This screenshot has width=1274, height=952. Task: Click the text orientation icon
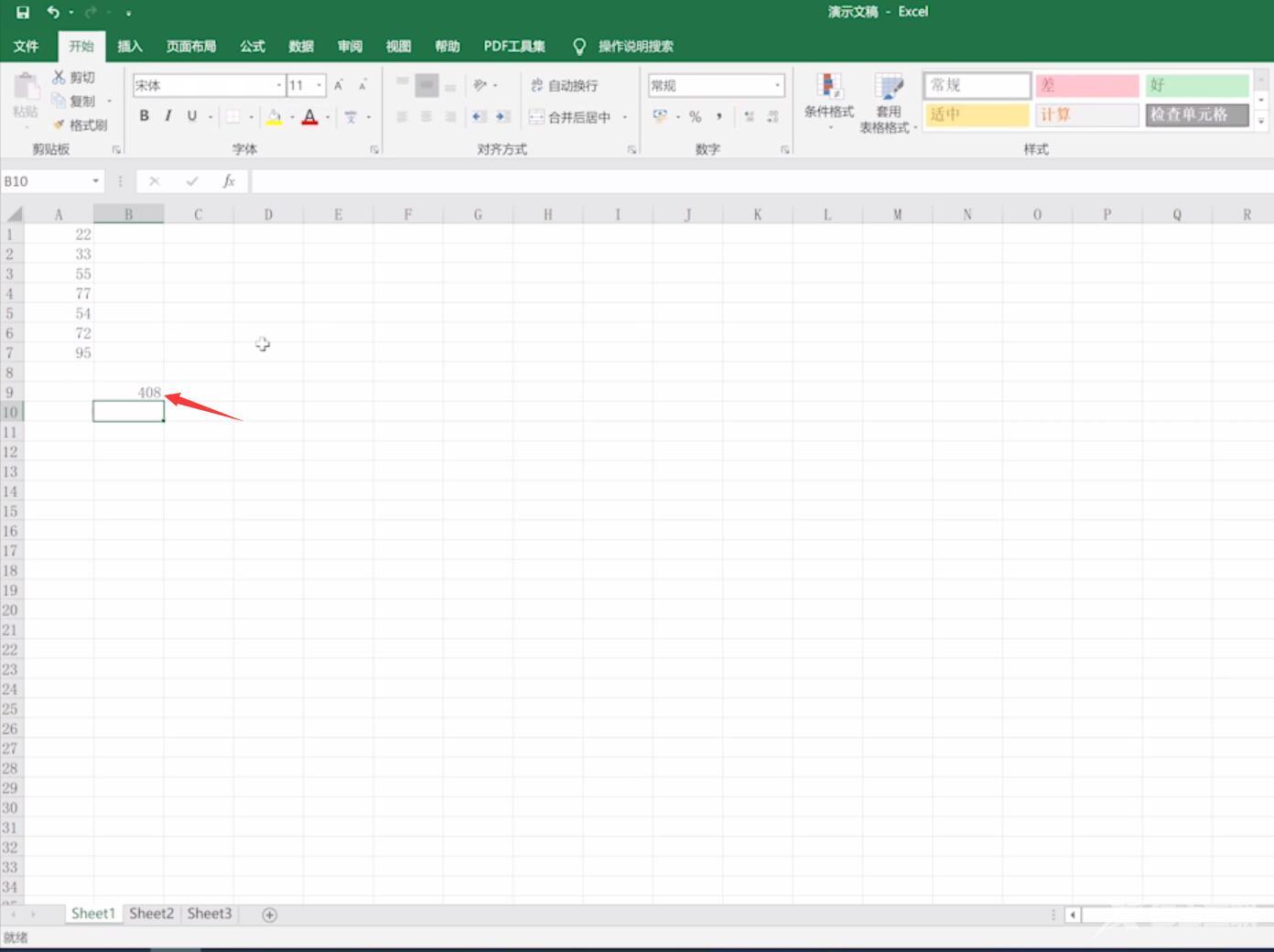480,85
